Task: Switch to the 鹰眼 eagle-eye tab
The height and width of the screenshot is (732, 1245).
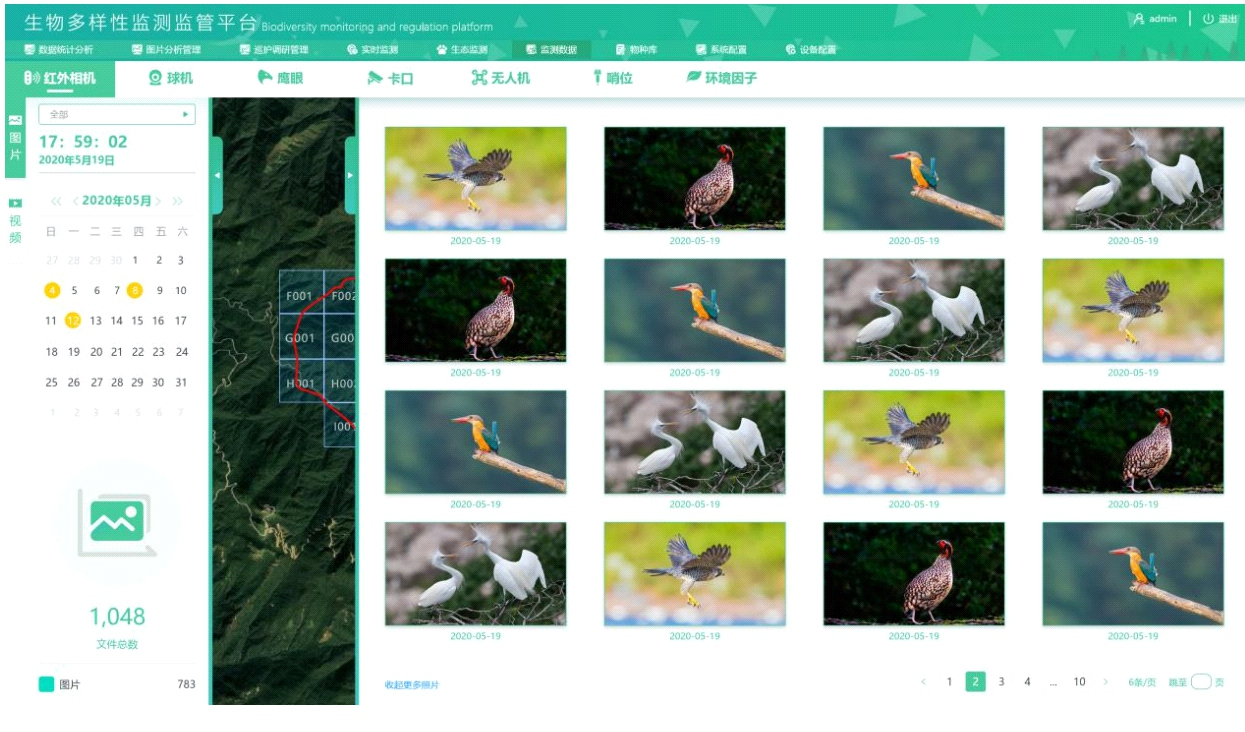Action: coord(280,78)
